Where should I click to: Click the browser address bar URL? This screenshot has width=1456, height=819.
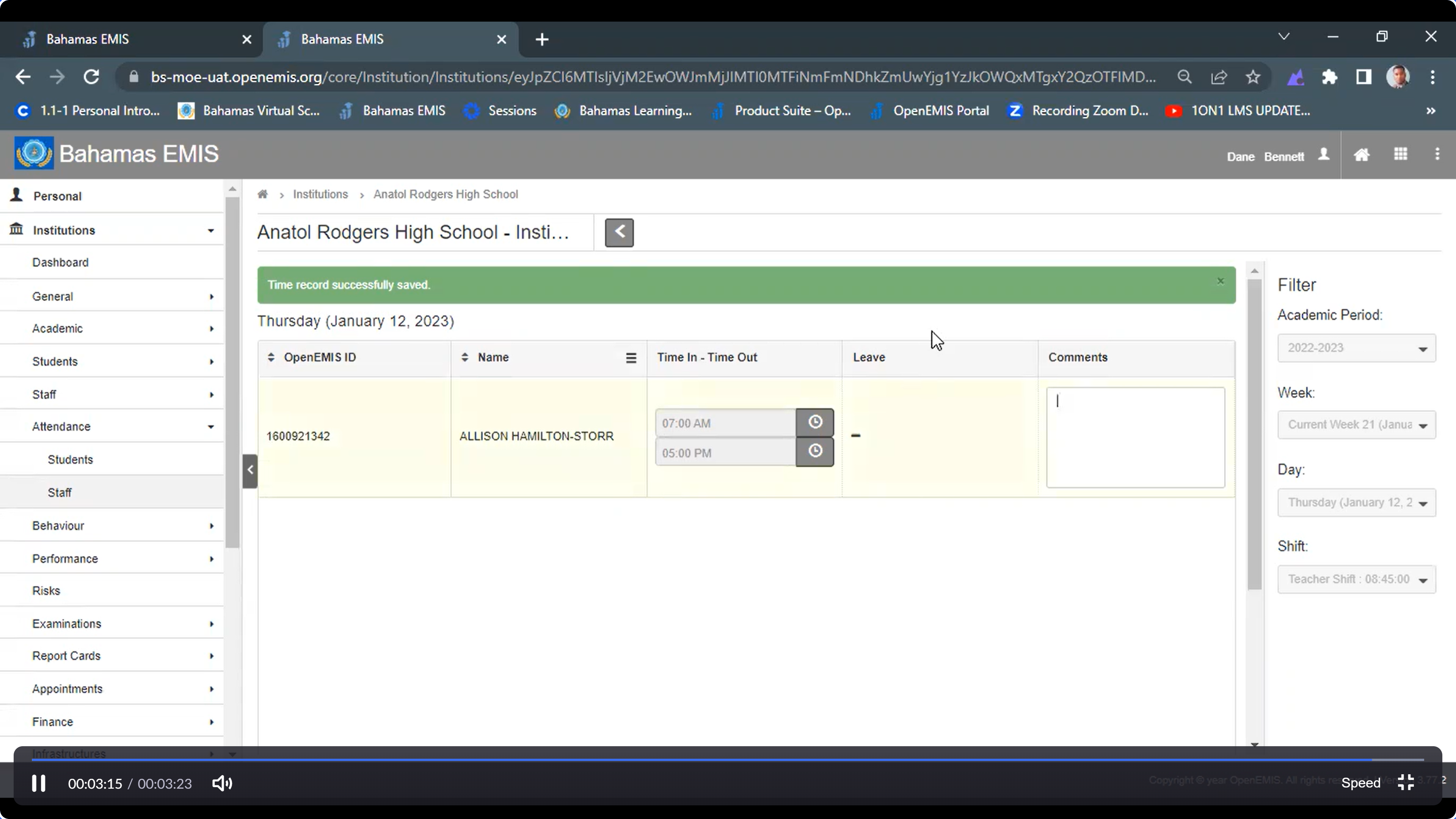[x=653, y=77]
